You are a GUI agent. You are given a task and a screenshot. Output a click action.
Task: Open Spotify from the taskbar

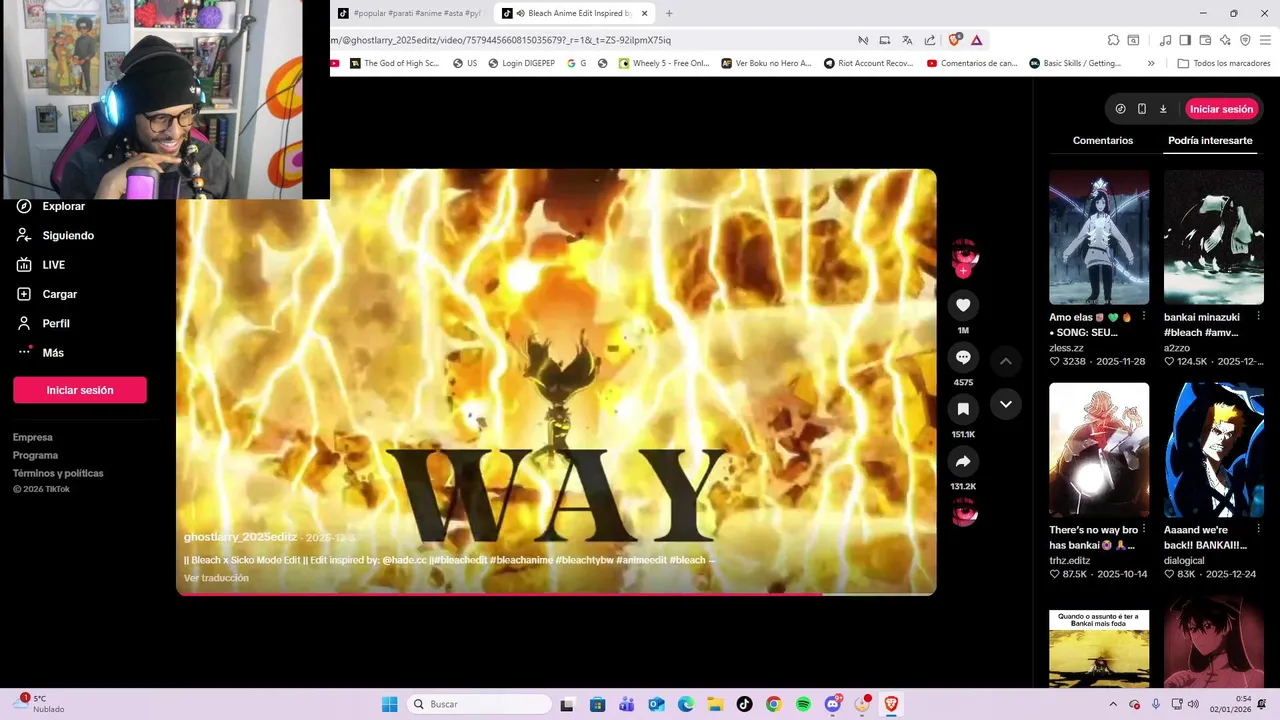[803, 704]
